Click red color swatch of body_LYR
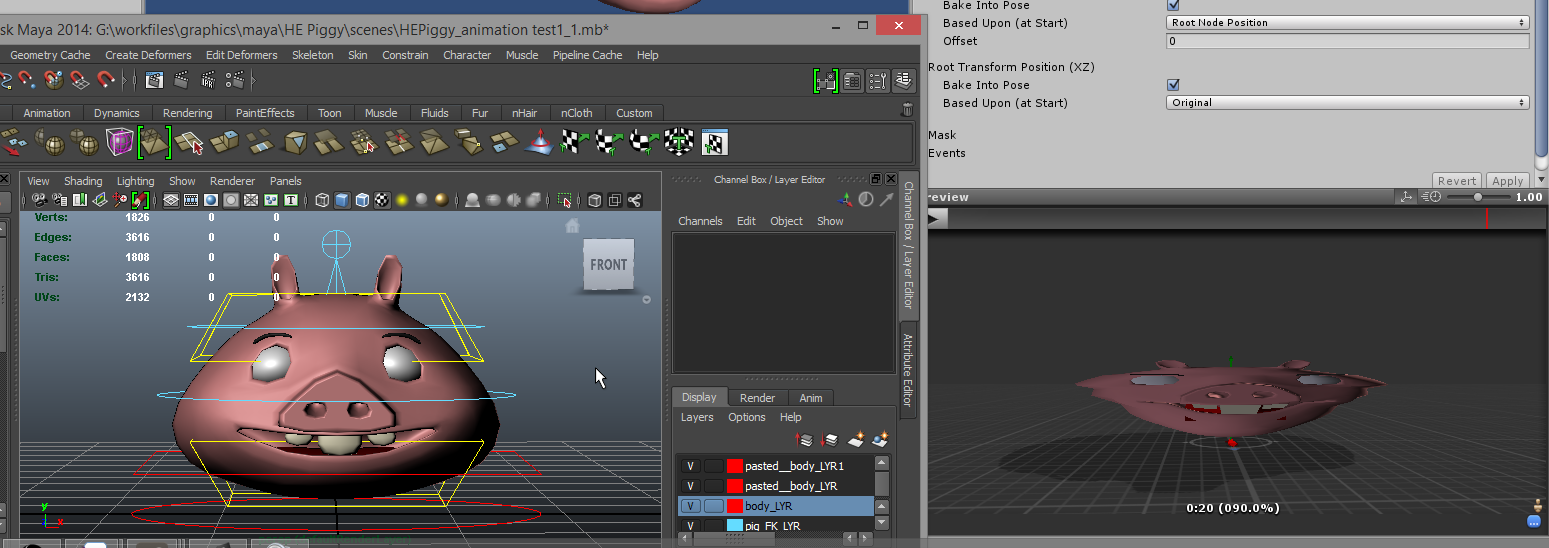Viewport: 1549px width, 548px height. 735,506
